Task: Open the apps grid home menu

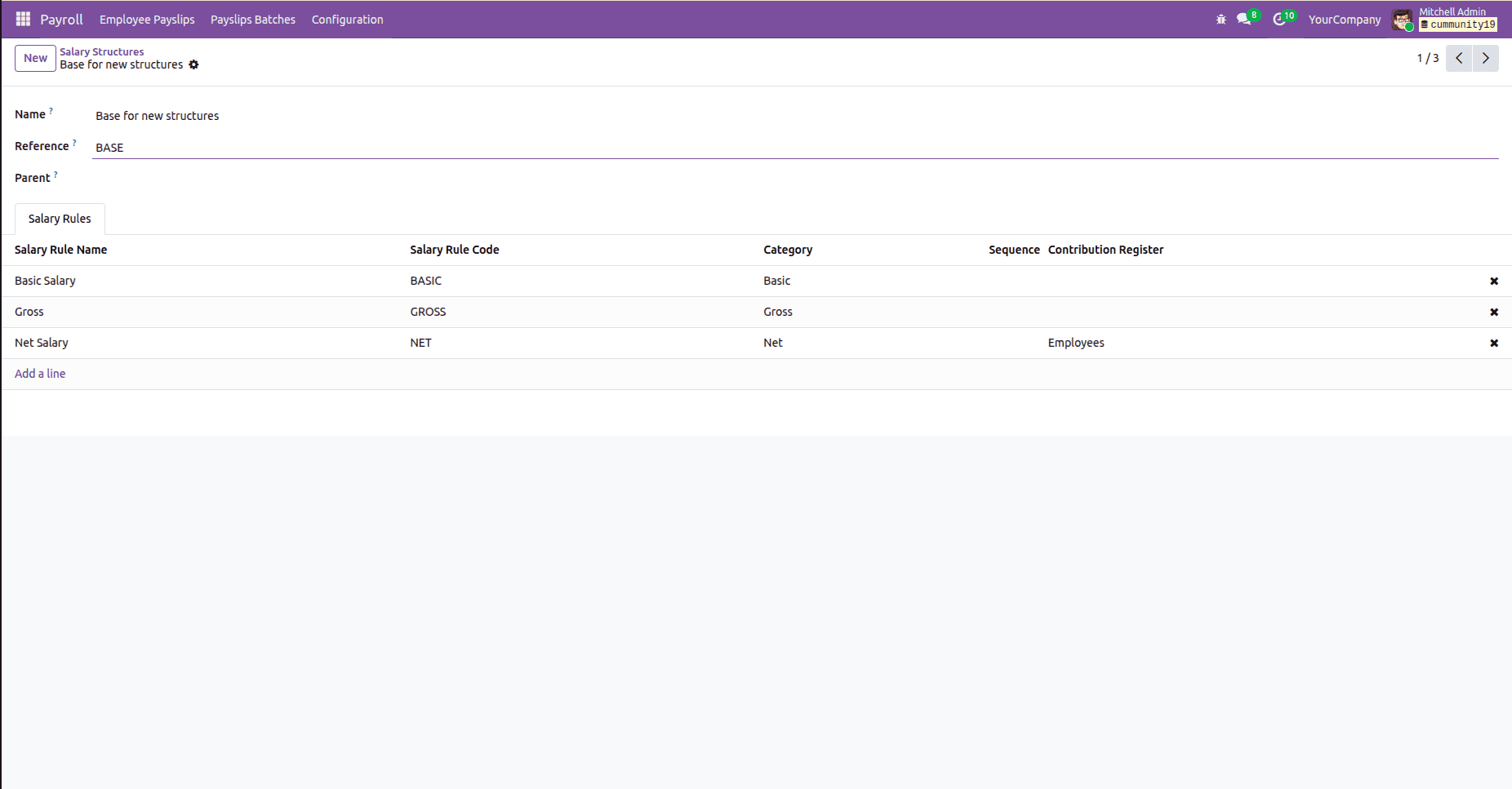Action: tap(23, 19)
